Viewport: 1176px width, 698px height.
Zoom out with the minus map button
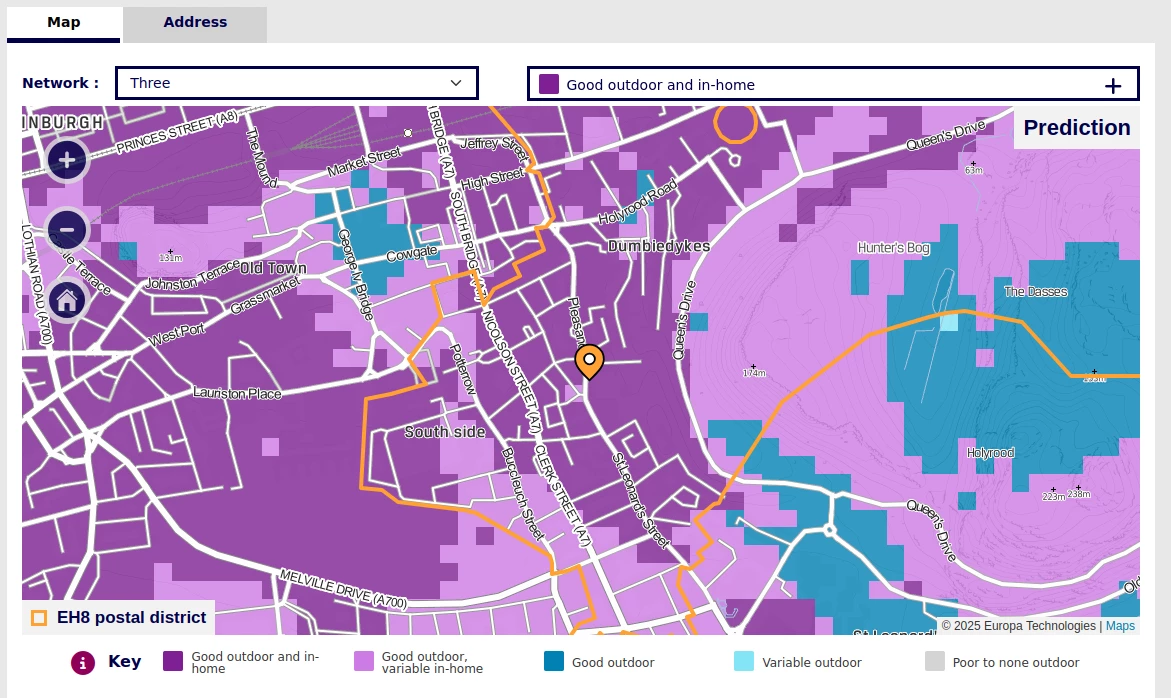[67, 229]
